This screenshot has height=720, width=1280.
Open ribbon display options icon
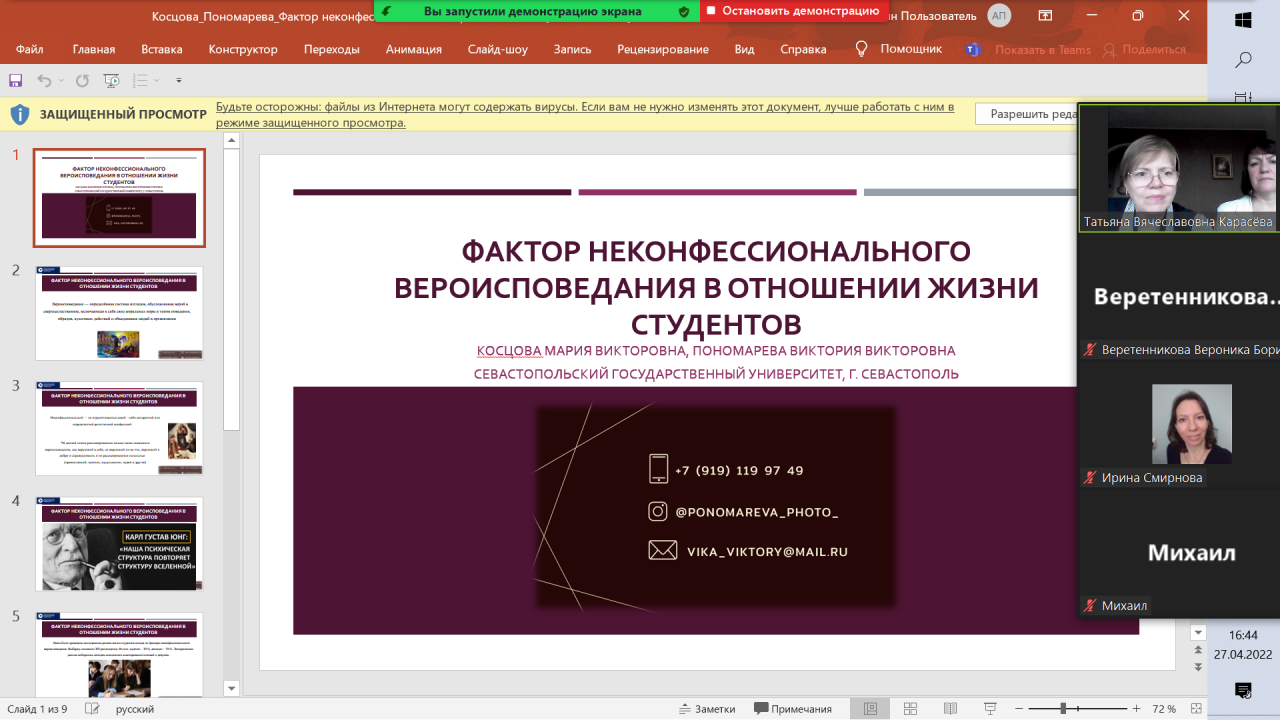click(x=1045, y=16)
